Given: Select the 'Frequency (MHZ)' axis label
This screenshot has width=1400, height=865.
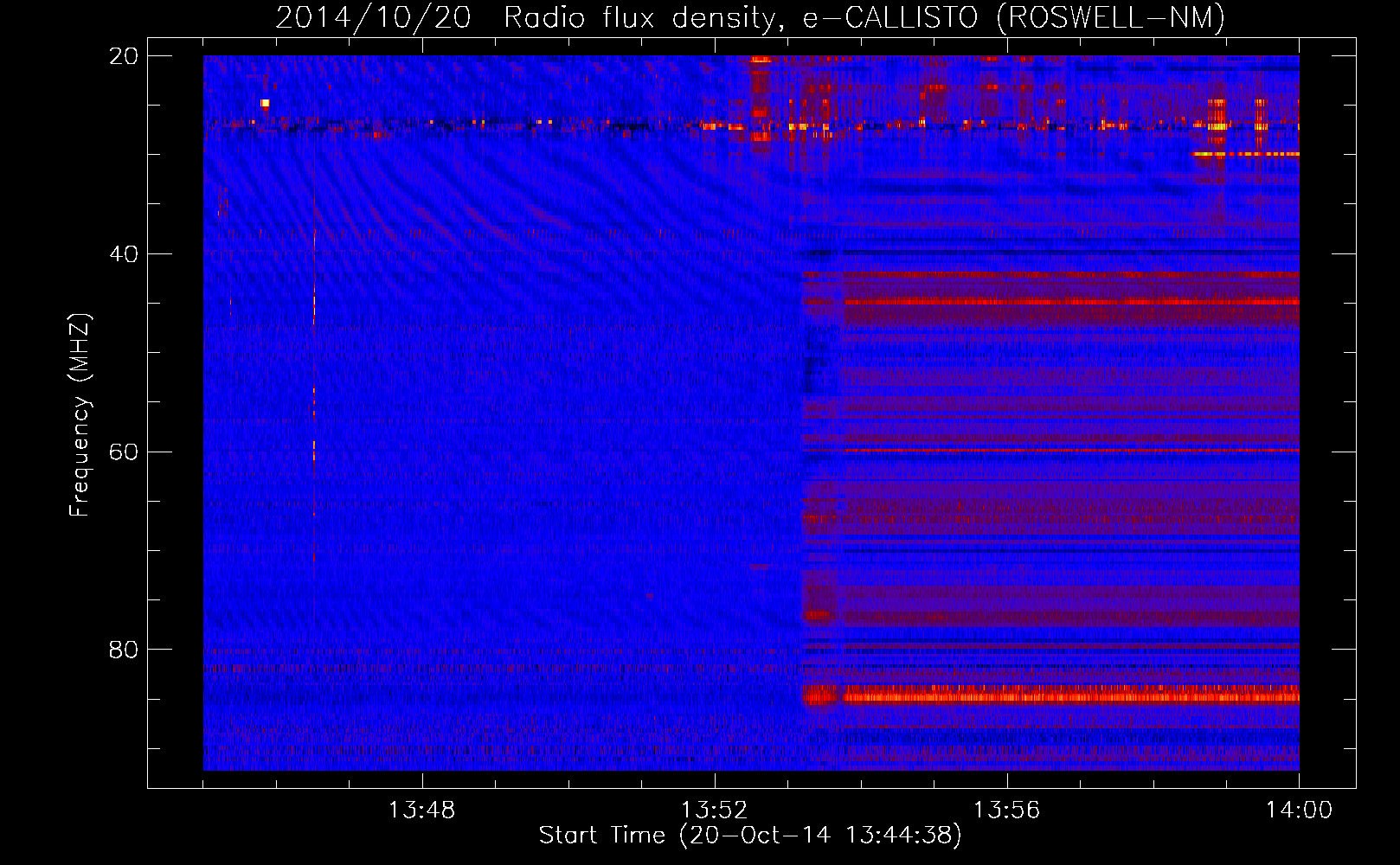Looking at the screenshot, I should pyautogui.click(x=80, y=415).
